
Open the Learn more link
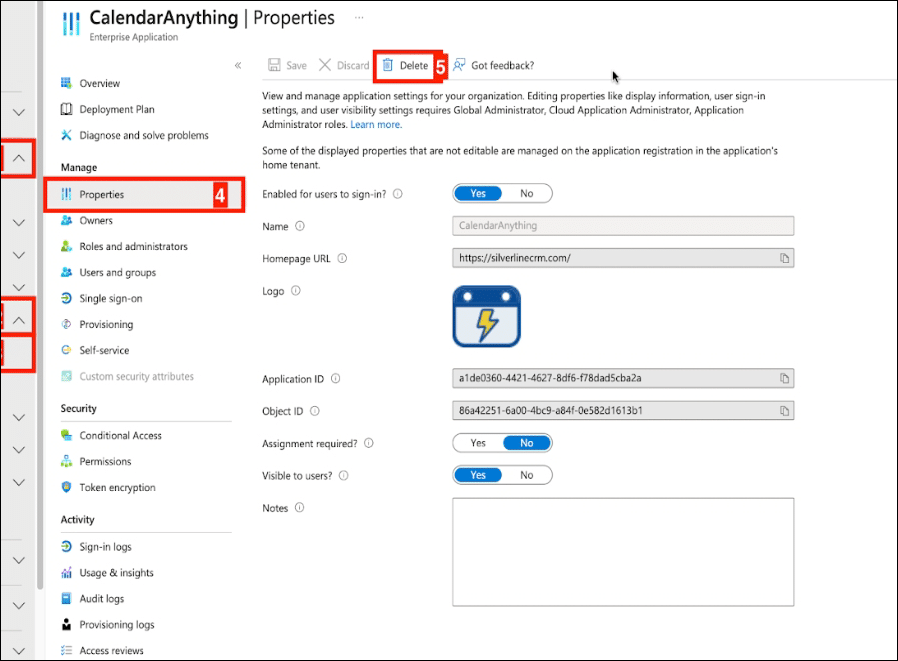click(x=376, y=124)
